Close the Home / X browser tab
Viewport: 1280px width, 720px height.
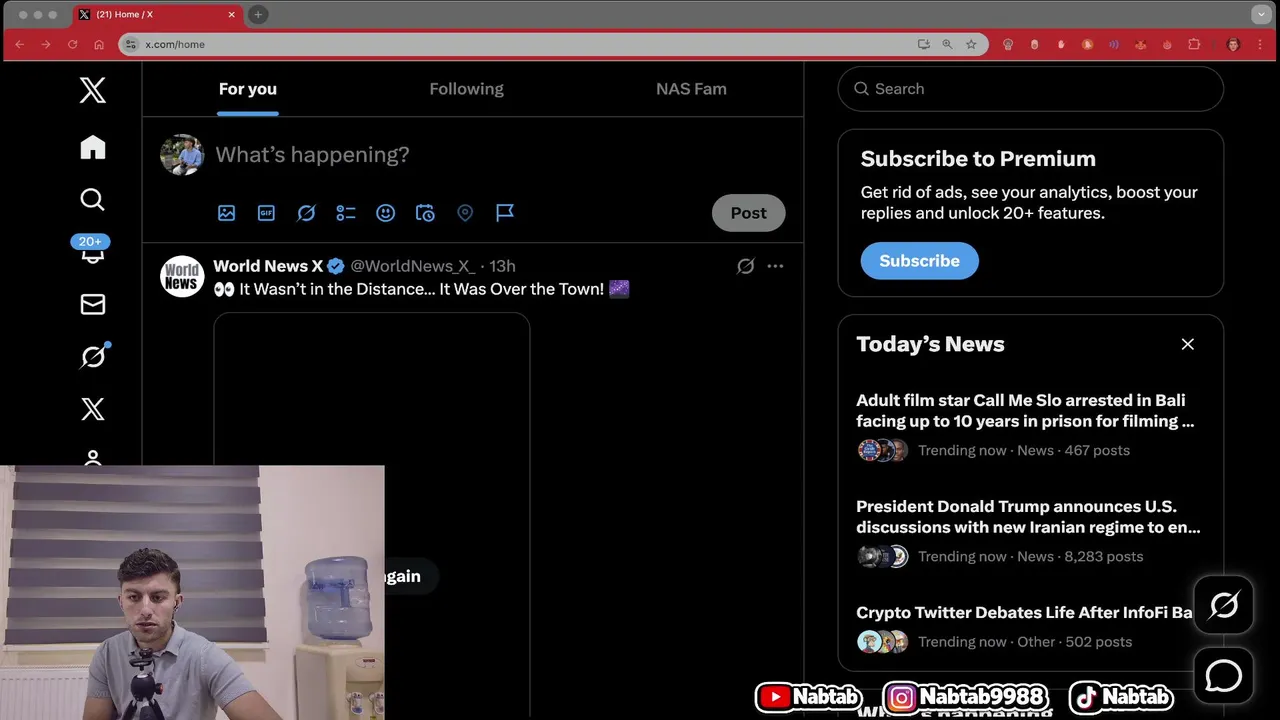(232, 14)
